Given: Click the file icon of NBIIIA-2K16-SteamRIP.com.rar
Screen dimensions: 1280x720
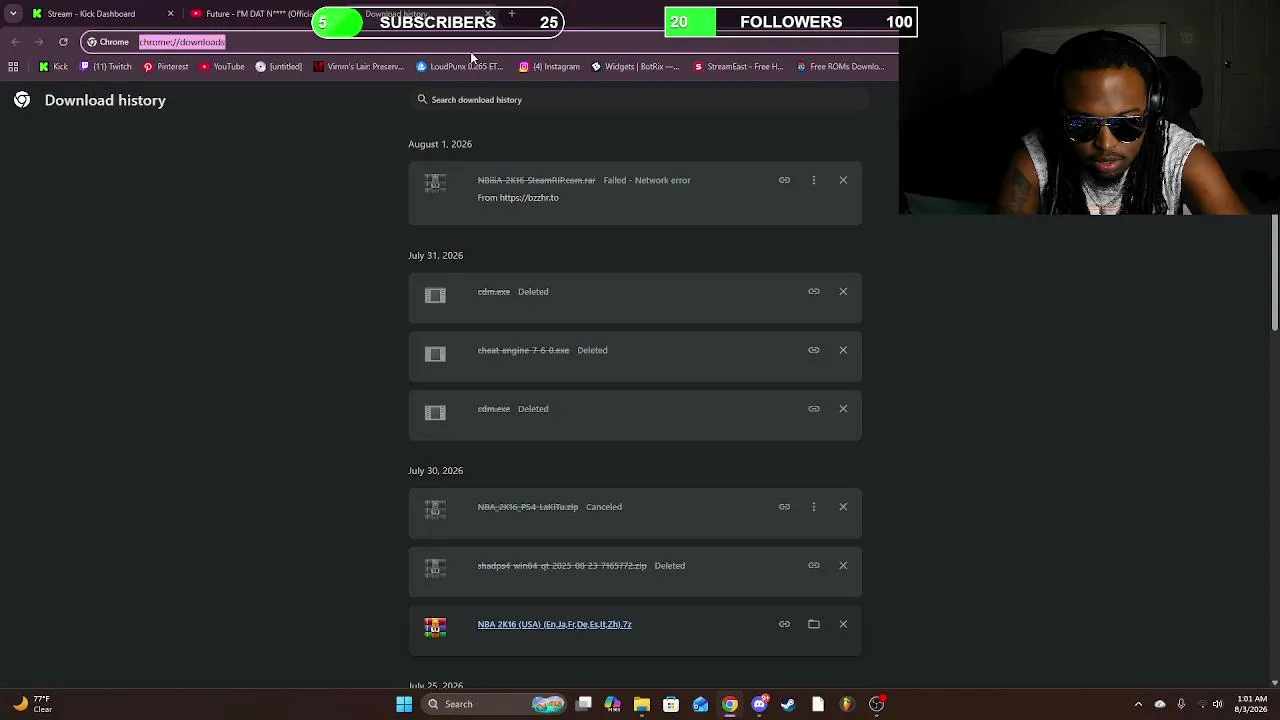Looking at the screenshot, I should pos(435,183).
